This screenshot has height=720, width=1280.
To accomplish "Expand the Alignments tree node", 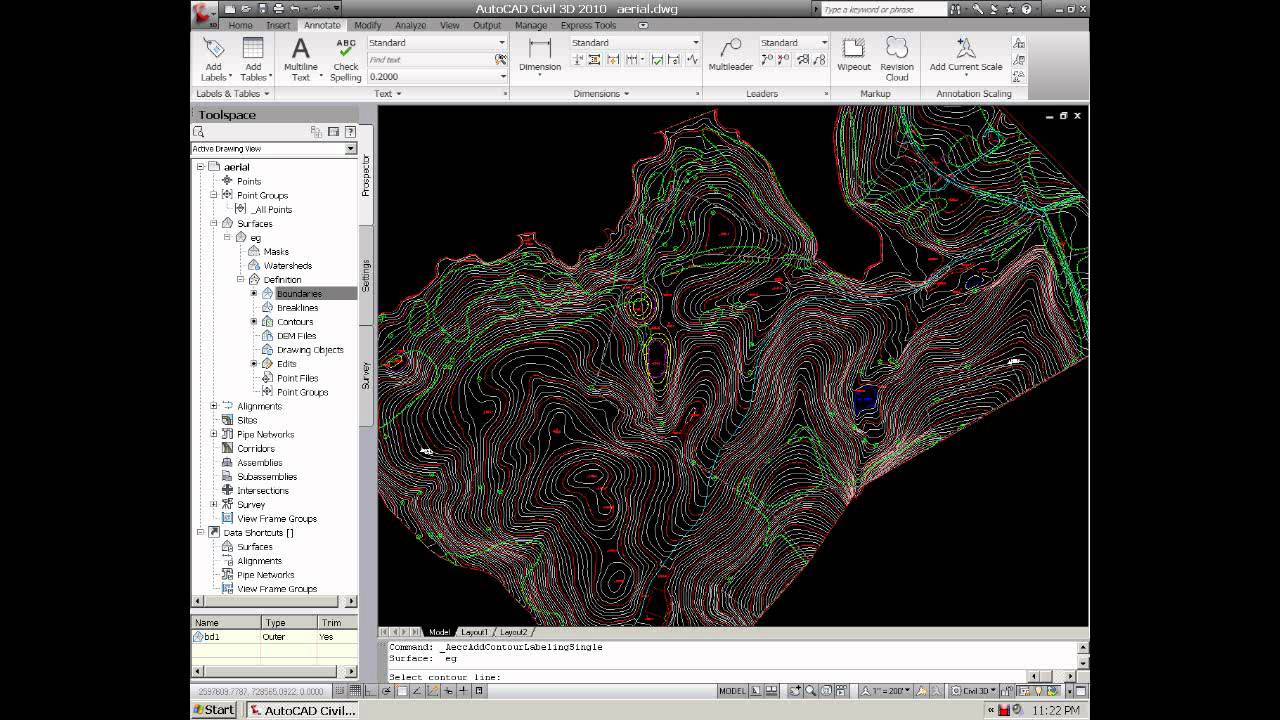I will click(214, 406).
